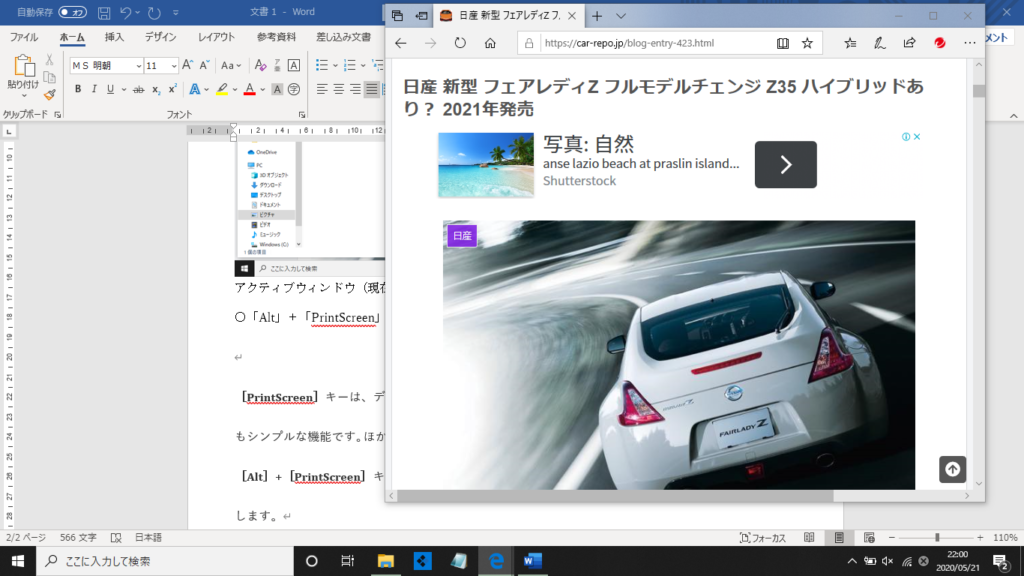Viewport: 1024px width, 576px height.
Task: Toggle underline formatting
Action: coord(110,89)
